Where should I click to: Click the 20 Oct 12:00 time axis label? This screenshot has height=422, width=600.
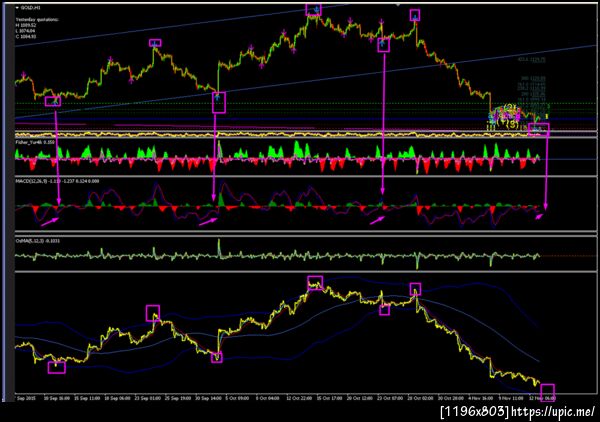(359, 398)
